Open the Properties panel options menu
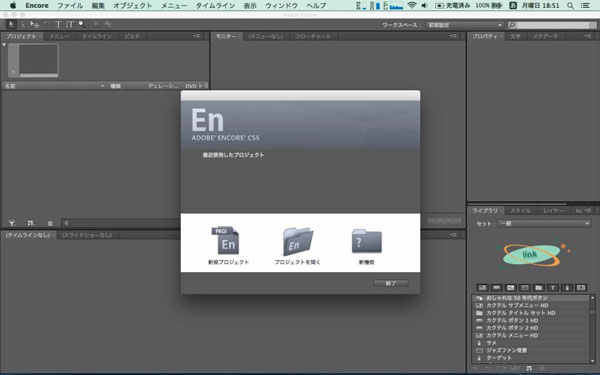Viewport: 600px width, 375px height. 588,36
